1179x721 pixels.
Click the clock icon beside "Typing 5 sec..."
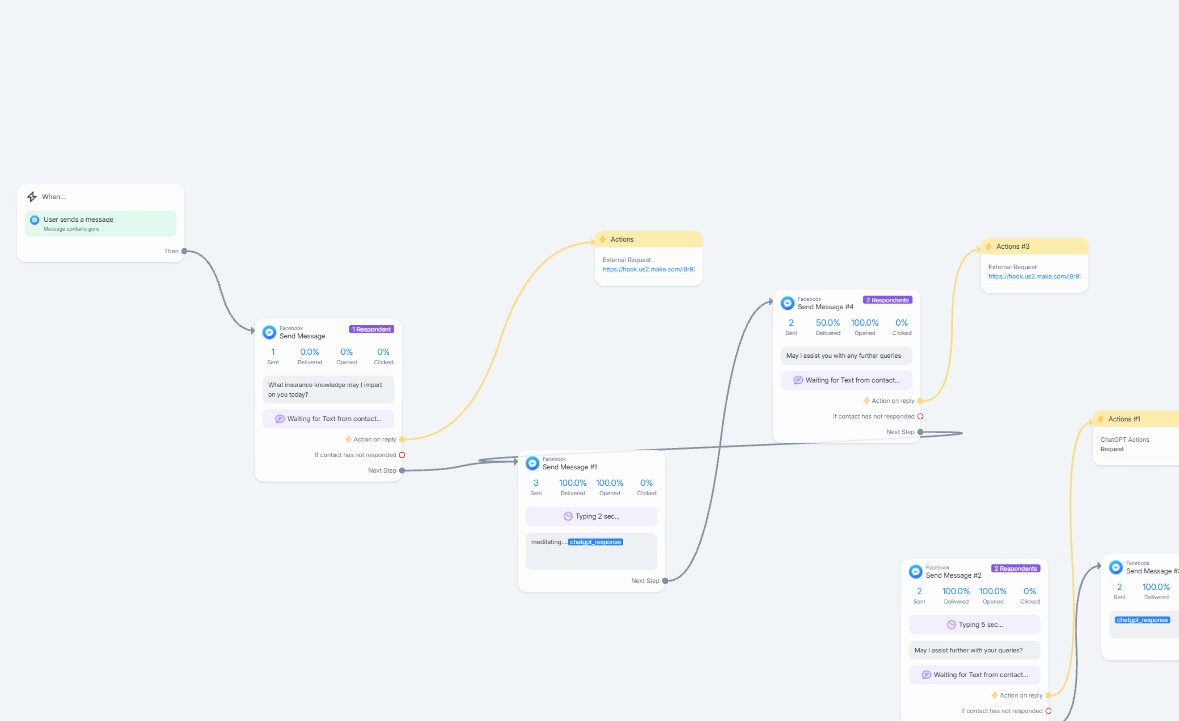[951, 625]
